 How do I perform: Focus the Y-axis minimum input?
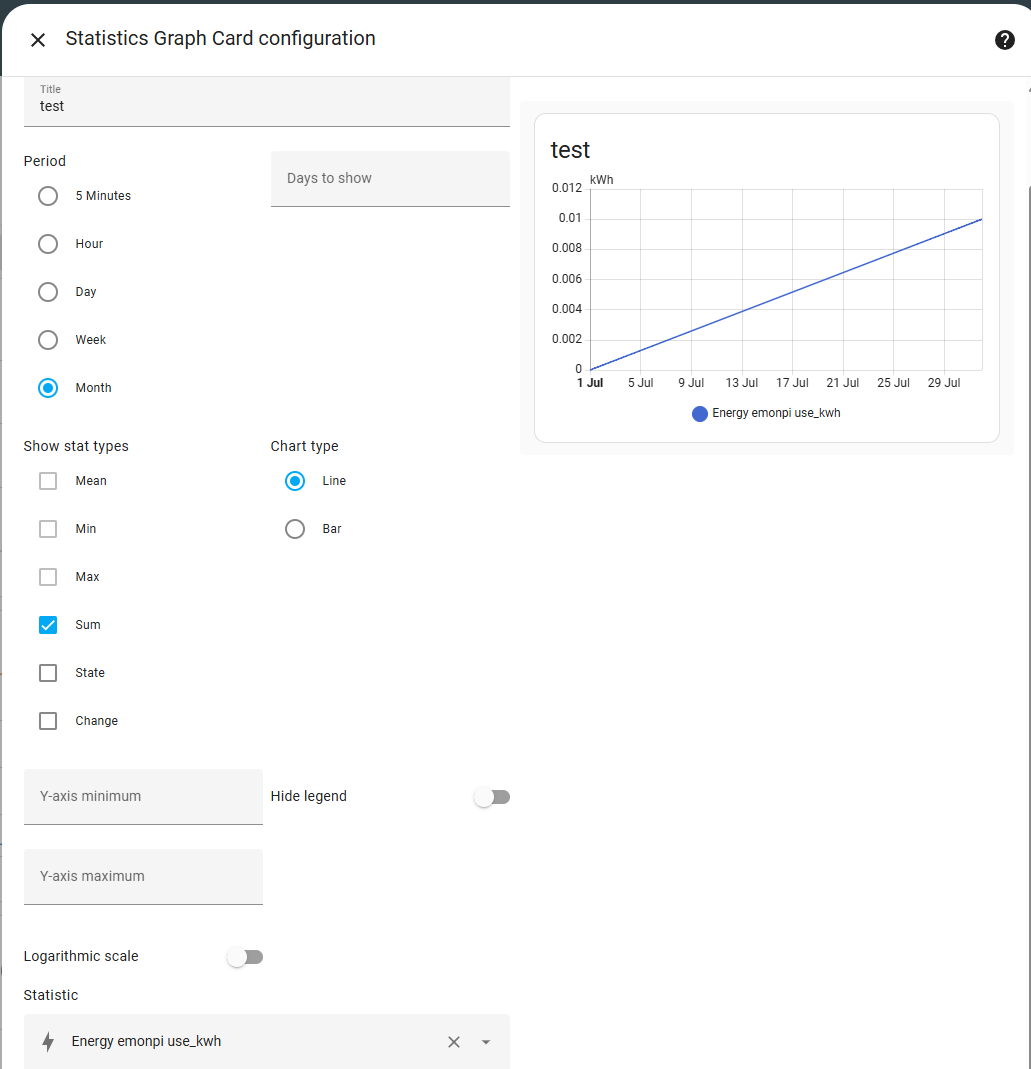[x=143, y=797]
